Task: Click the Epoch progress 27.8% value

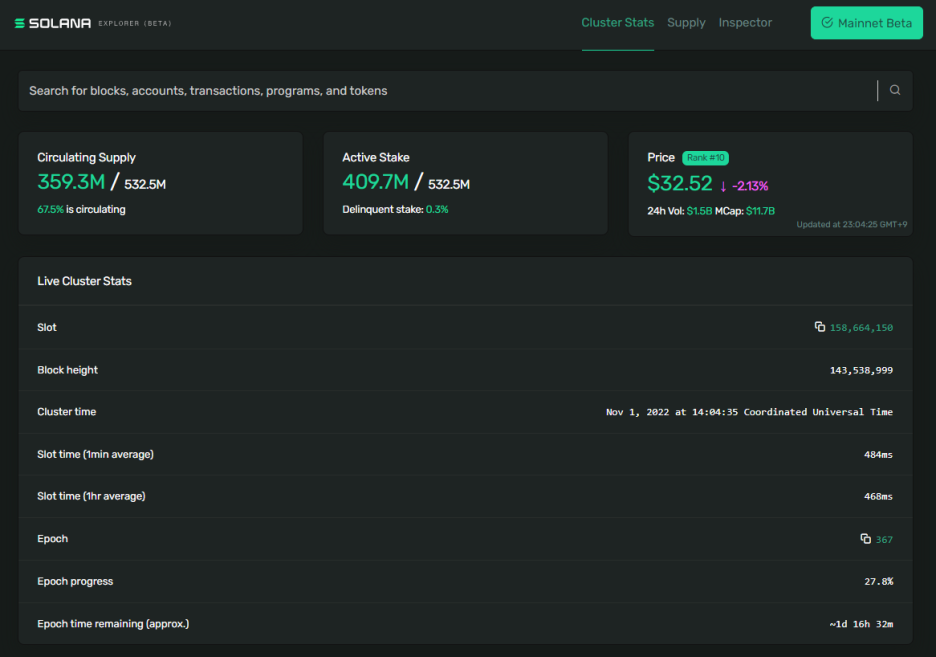Action: pyautogui.click(x=879, y=582)
